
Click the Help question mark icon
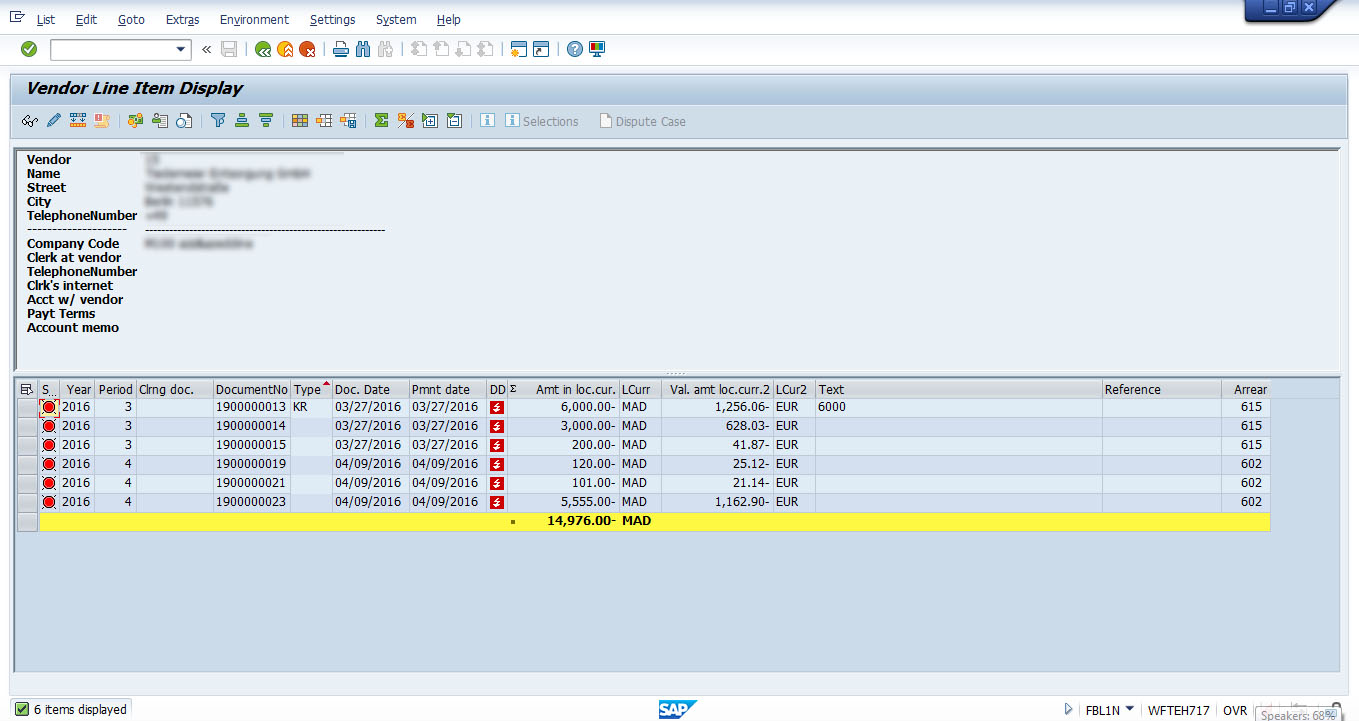574,49
